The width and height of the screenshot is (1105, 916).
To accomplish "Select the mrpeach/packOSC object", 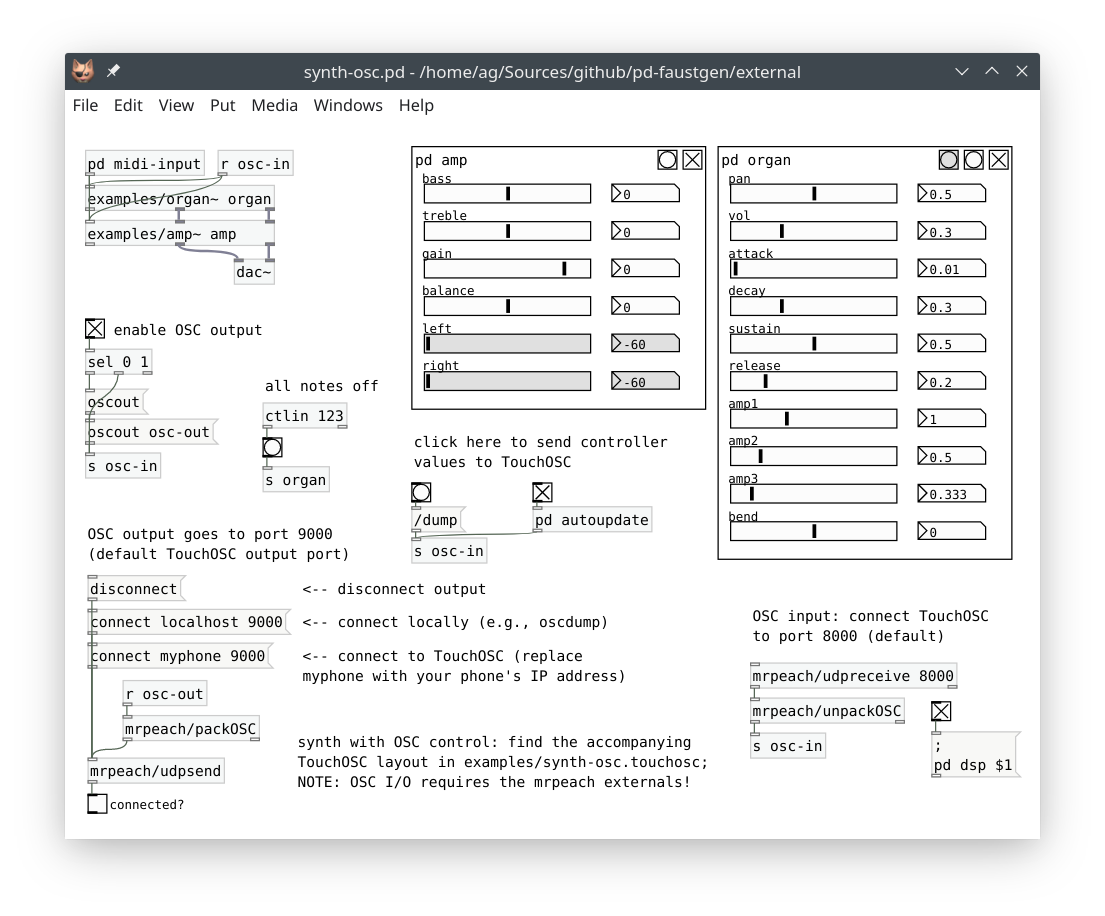I will coord(191,729).
